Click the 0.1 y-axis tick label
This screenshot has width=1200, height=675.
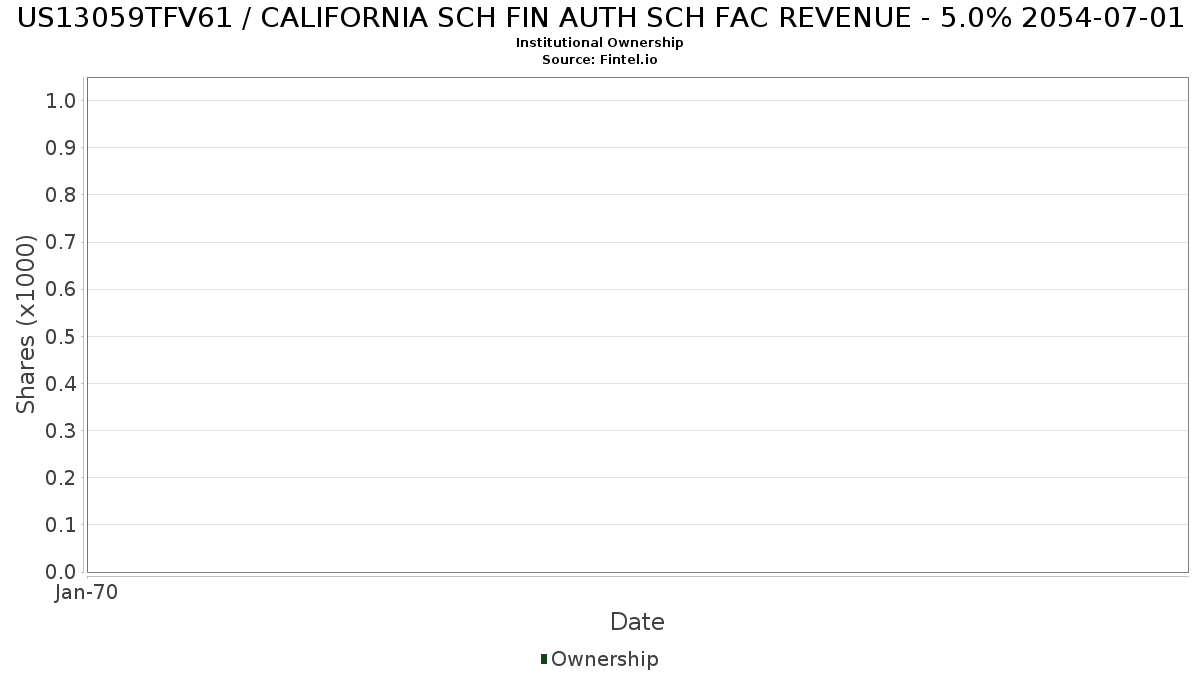click(61, 525)
